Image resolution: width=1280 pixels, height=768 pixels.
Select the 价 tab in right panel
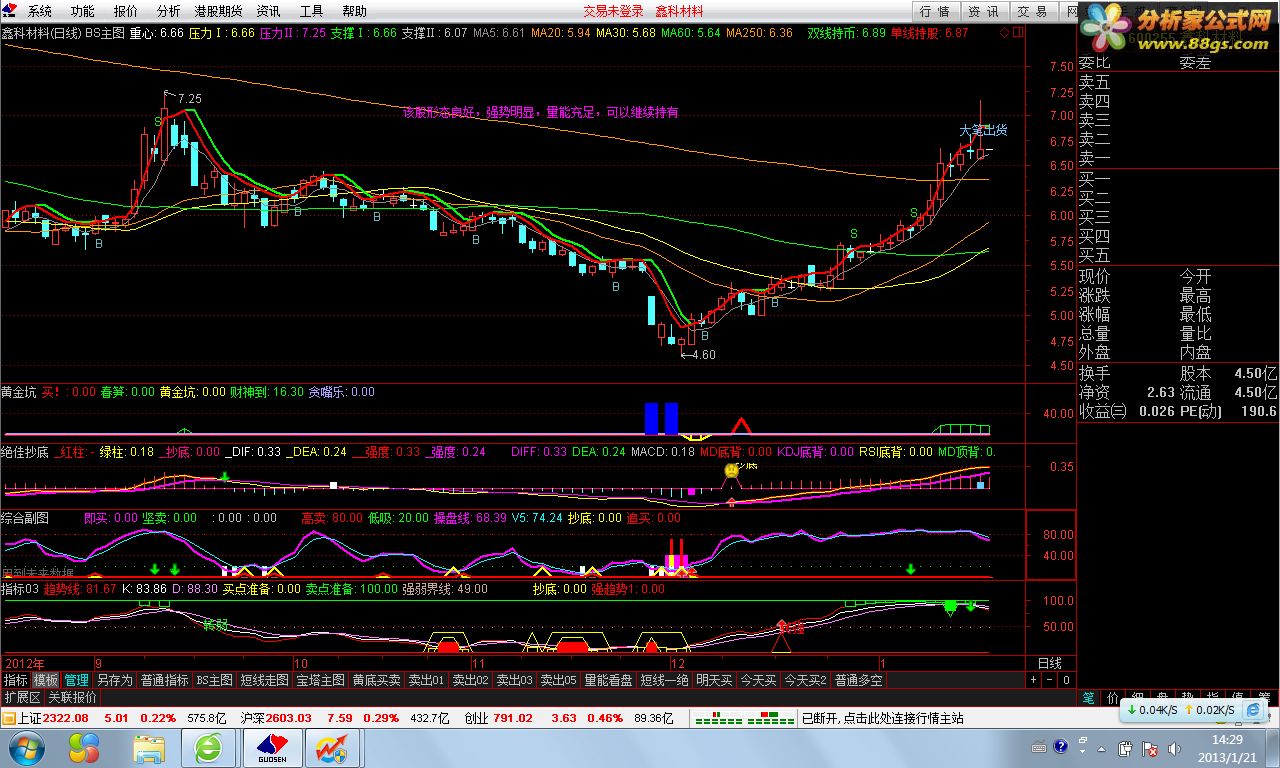pos(1113,697)
